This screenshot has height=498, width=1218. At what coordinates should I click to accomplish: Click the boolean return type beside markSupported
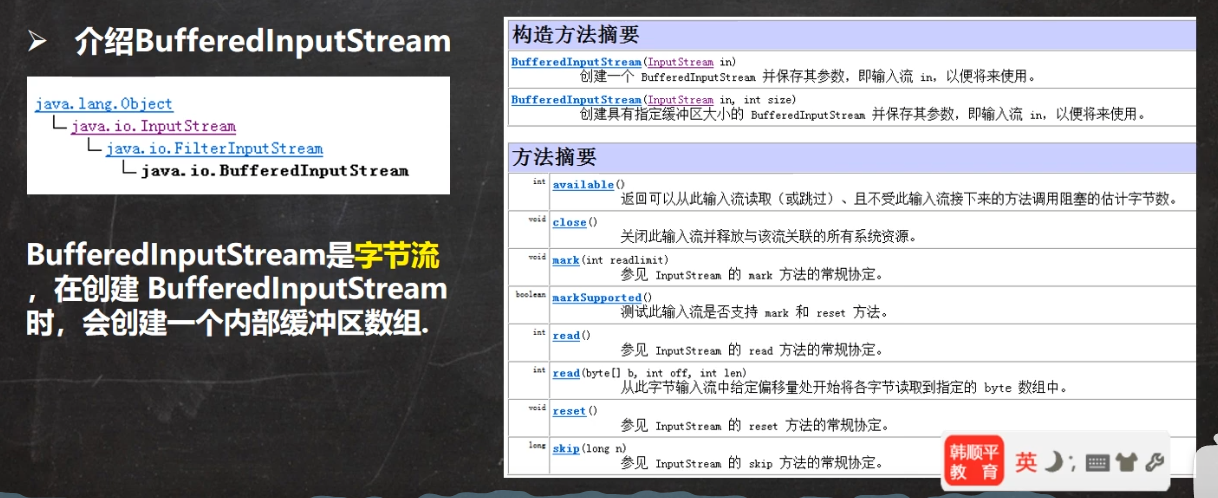point(531,295)
